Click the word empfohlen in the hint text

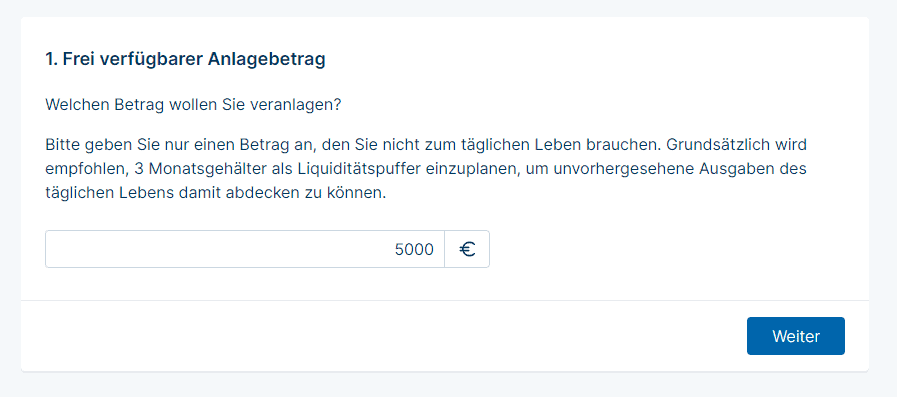tap(86, 169)
